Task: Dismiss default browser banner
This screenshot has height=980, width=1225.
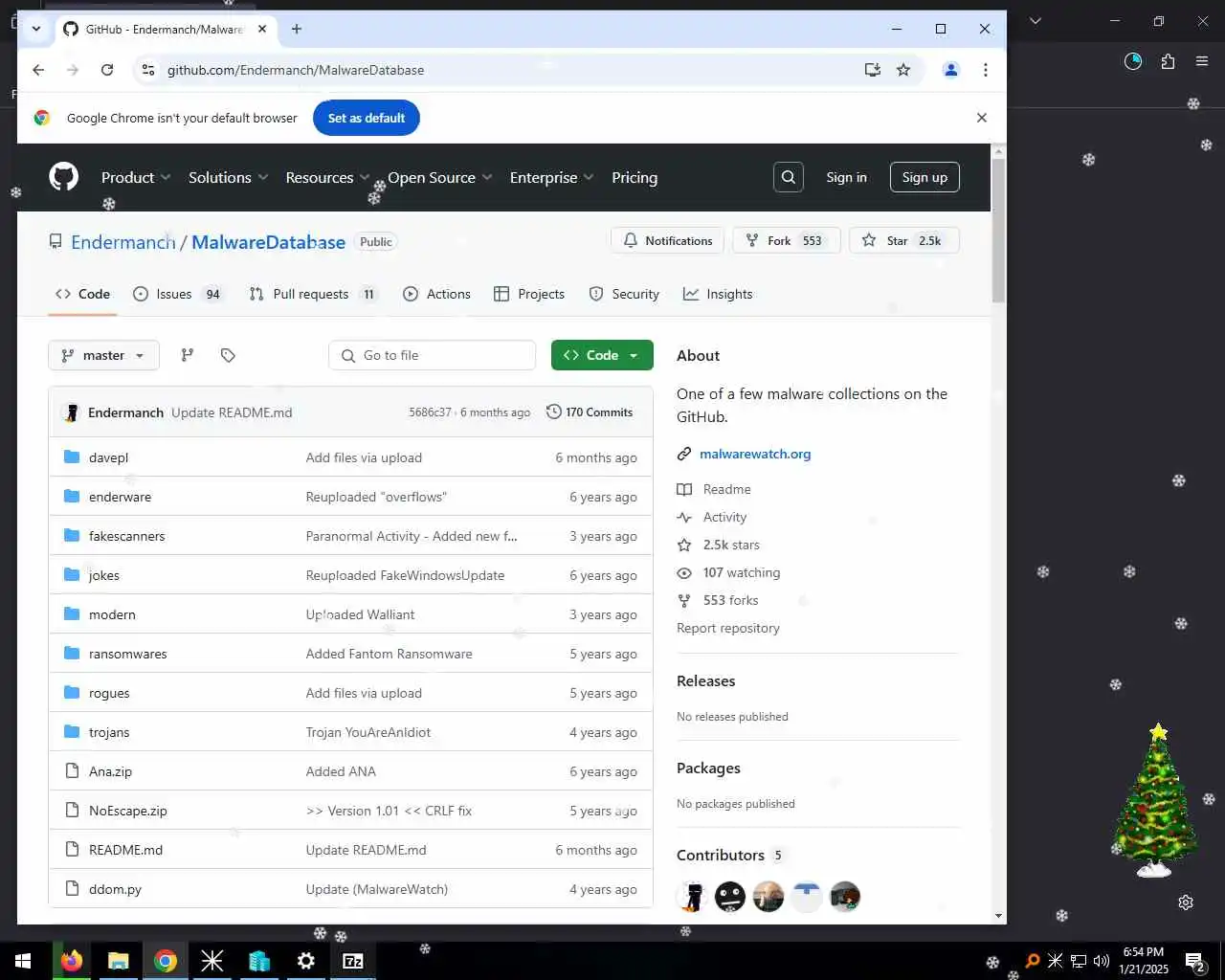Action: pyautogui.click(x=981, y=118)
